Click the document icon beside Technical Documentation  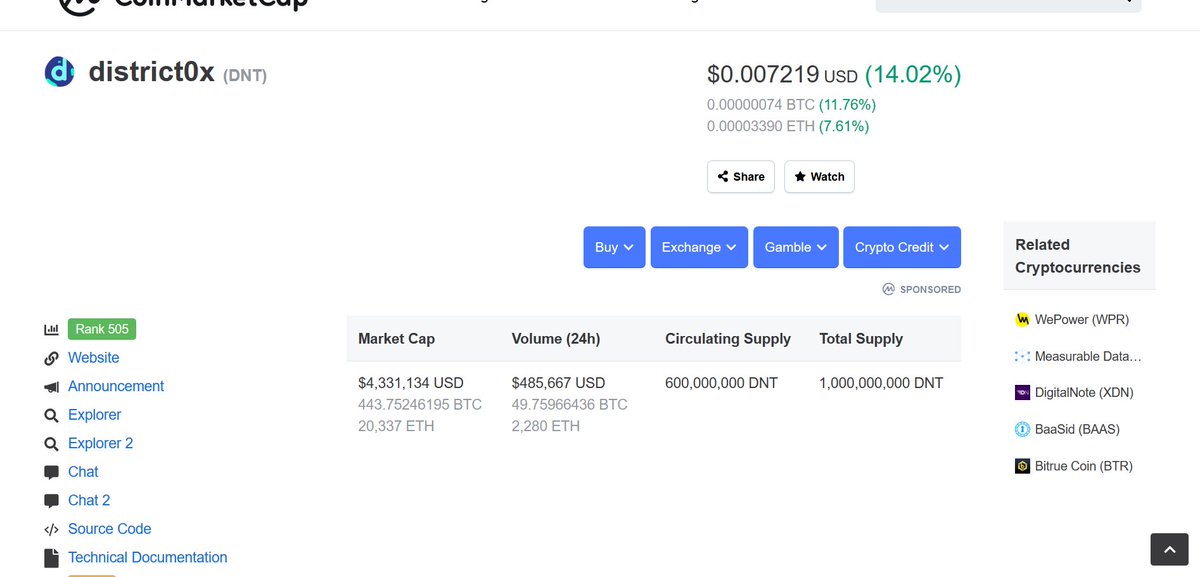point(51,558)
